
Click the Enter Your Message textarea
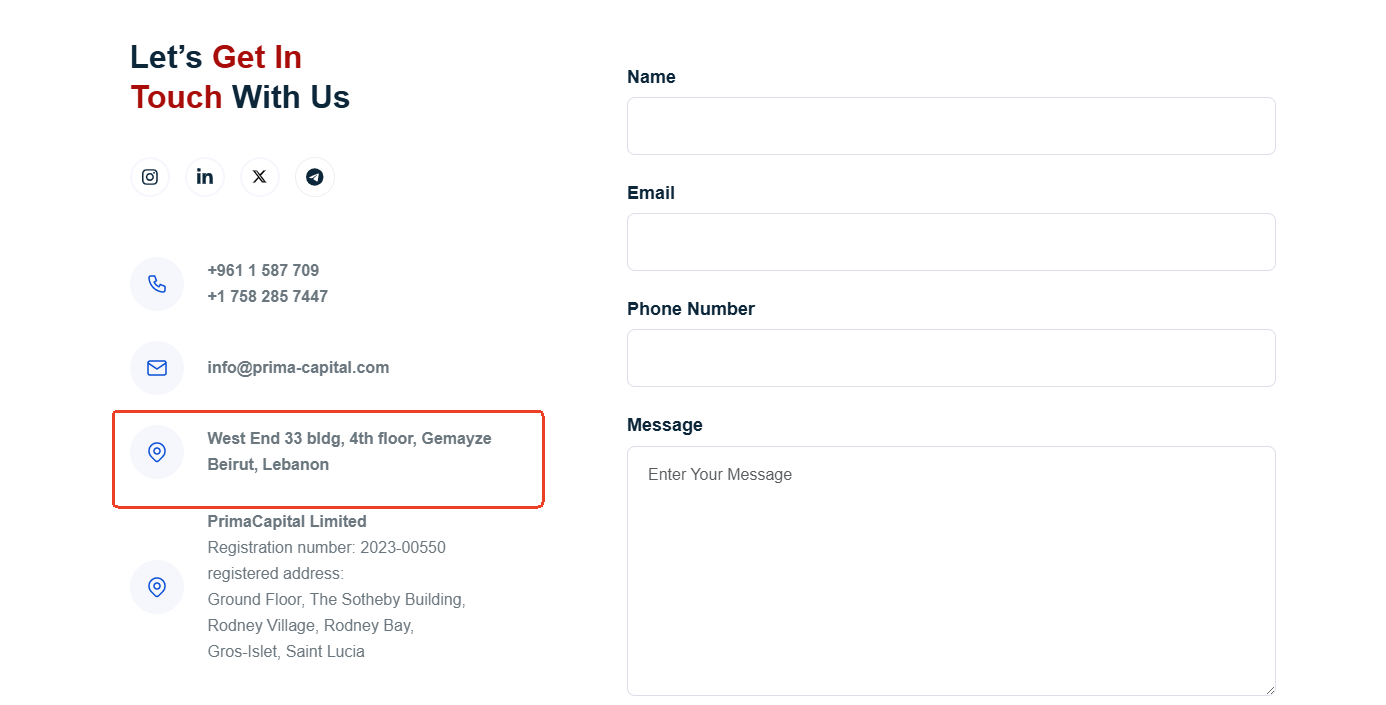tap(951, 570)
